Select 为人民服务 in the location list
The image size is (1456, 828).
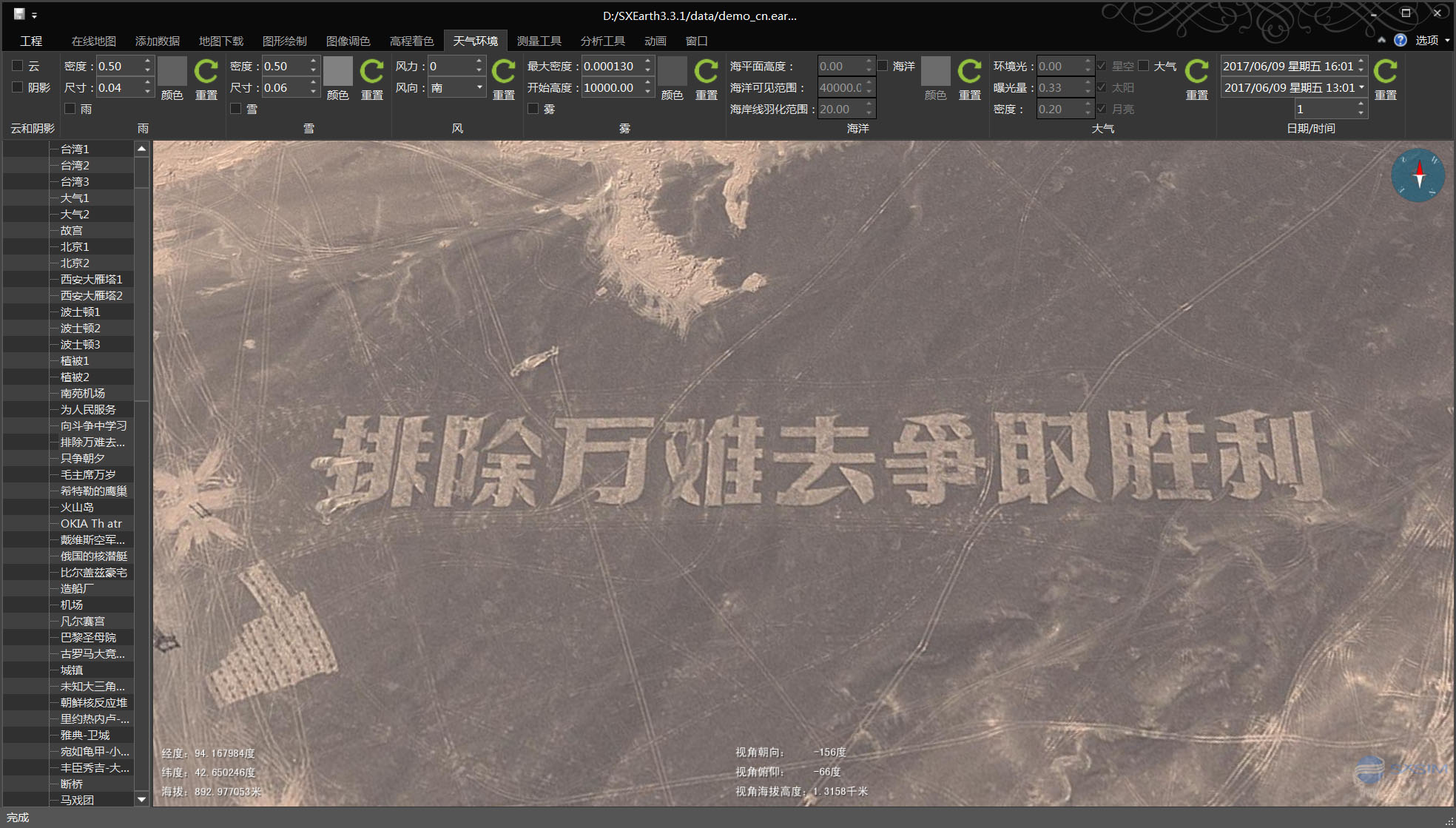pos(88,409)
